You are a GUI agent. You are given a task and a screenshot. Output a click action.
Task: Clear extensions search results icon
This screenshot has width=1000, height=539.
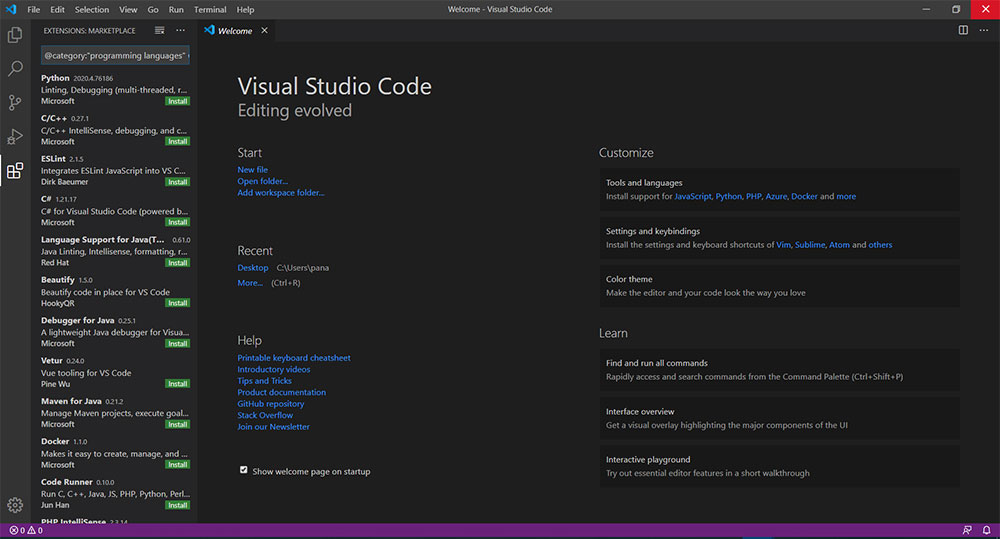159,31
